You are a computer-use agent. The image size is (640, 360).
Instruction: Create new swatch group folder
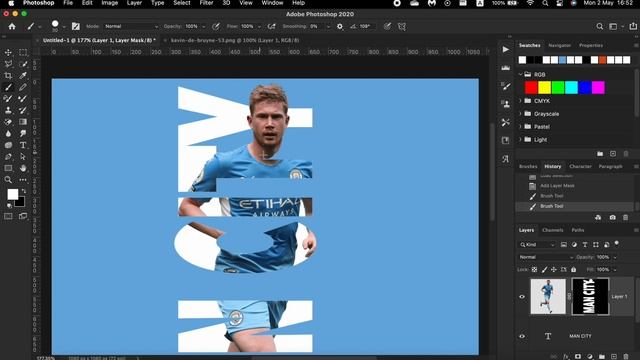600,154
